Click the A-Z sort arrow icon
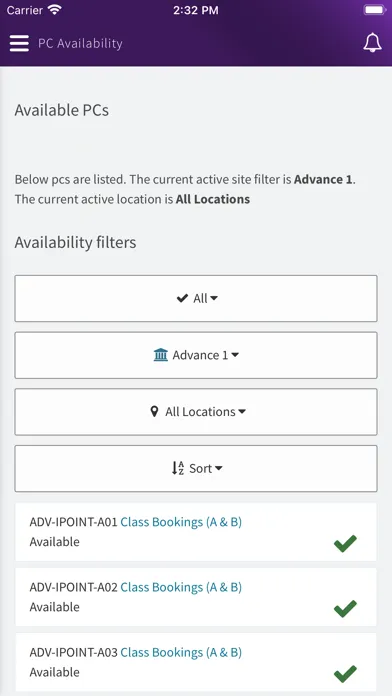392x696 pixels. (x=178, y=468)
